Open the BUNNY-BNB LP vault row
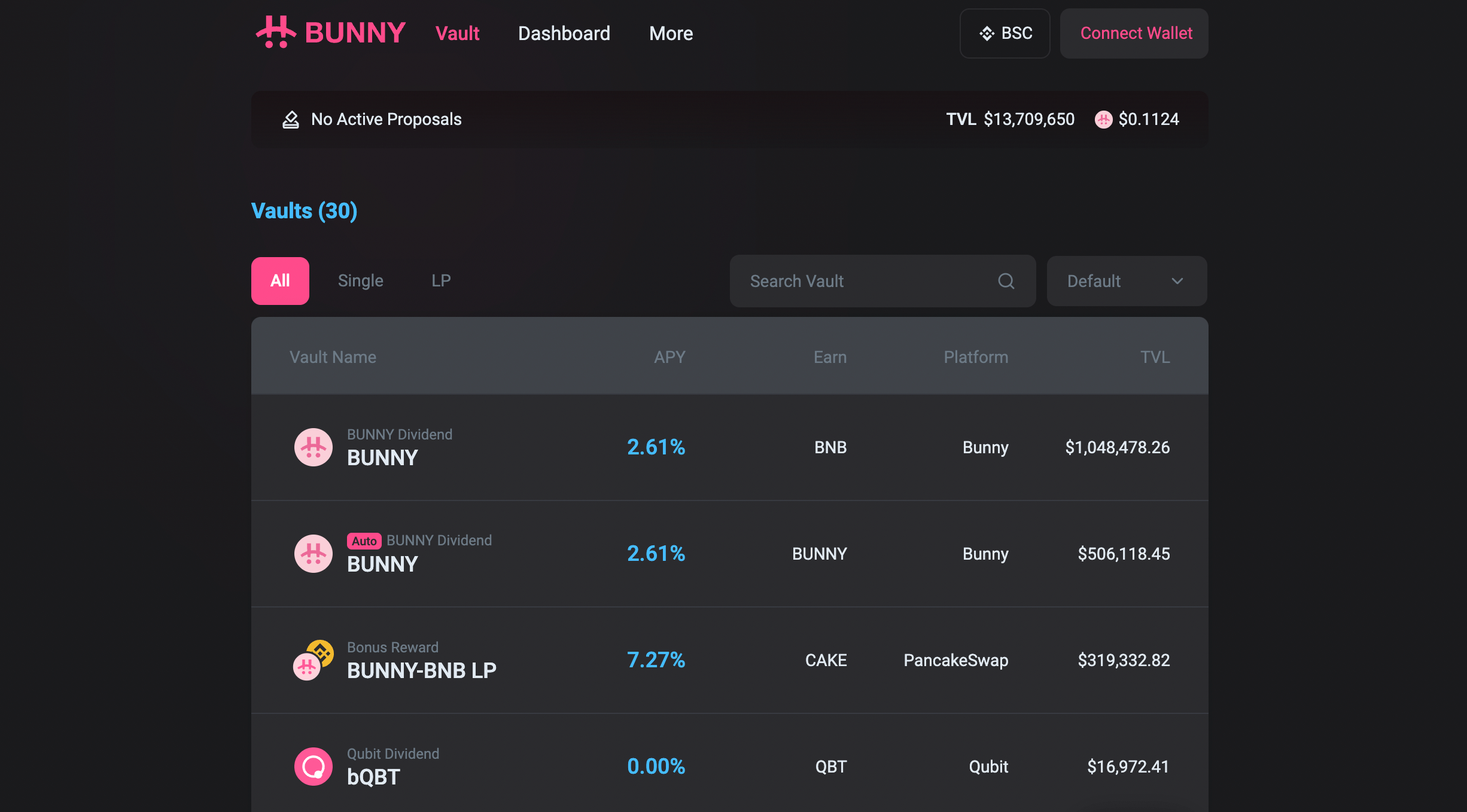This screenshot has height=812, width=1467. pyautogui.click(x=730, y=660)
